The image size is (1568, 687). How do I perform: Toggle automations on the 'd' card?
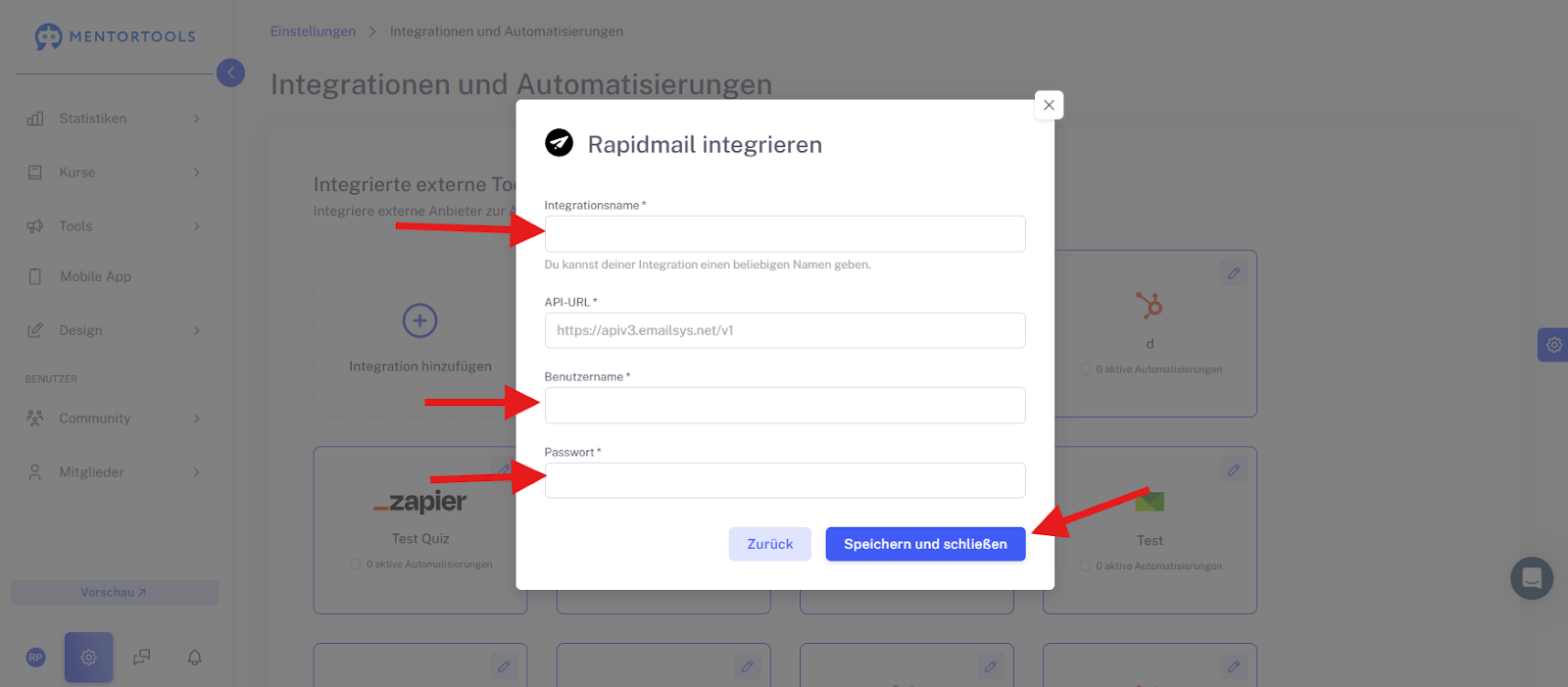point(1085,369)
